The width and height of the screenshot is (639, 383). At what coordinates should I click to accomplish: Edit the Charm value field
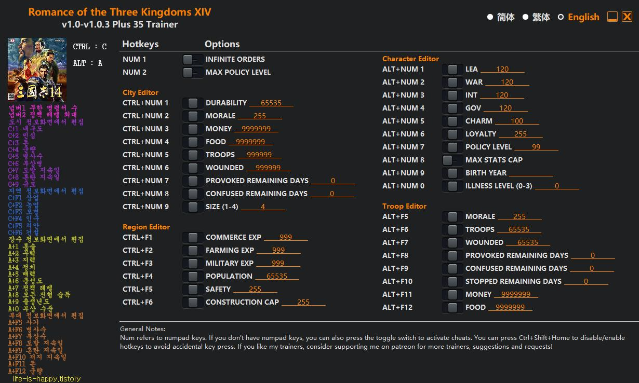pos(517,121)
